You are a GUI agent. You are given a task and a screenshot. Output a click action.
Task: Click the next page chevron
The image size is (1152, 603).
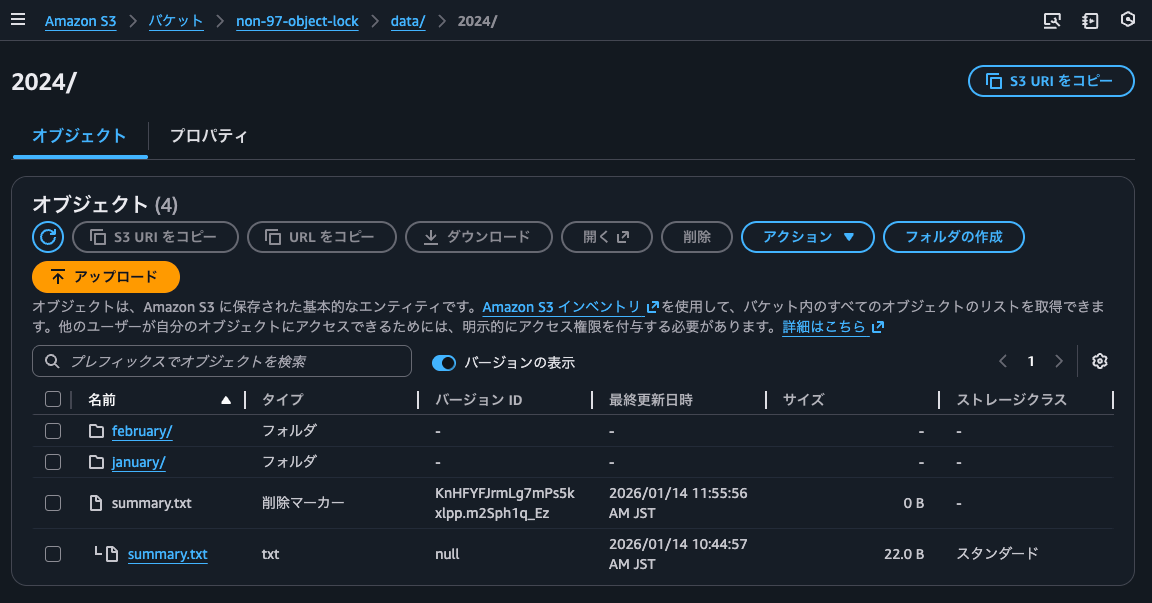(1059, 361)
